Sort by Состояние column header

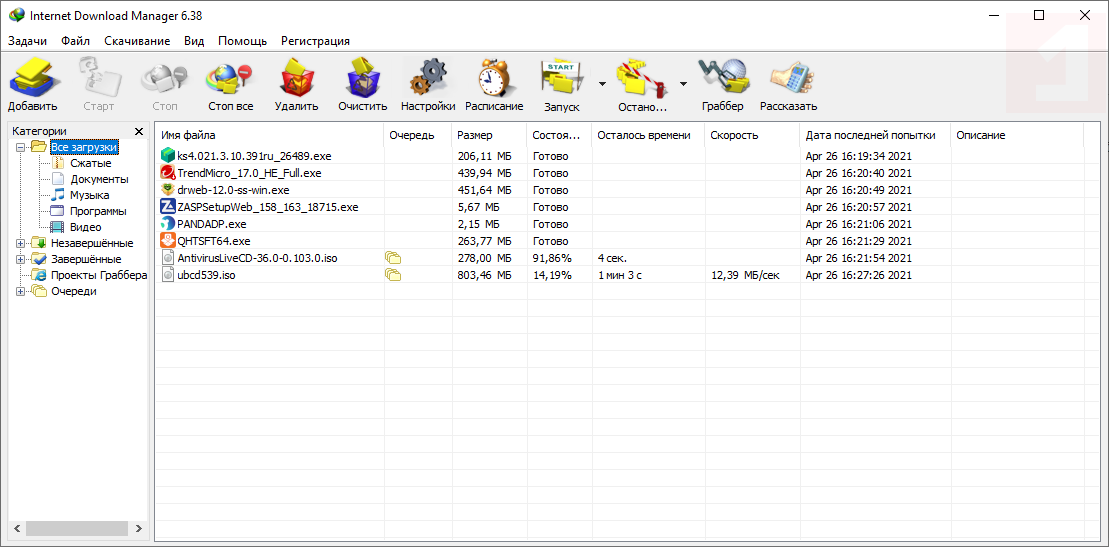tap(559, 135)
